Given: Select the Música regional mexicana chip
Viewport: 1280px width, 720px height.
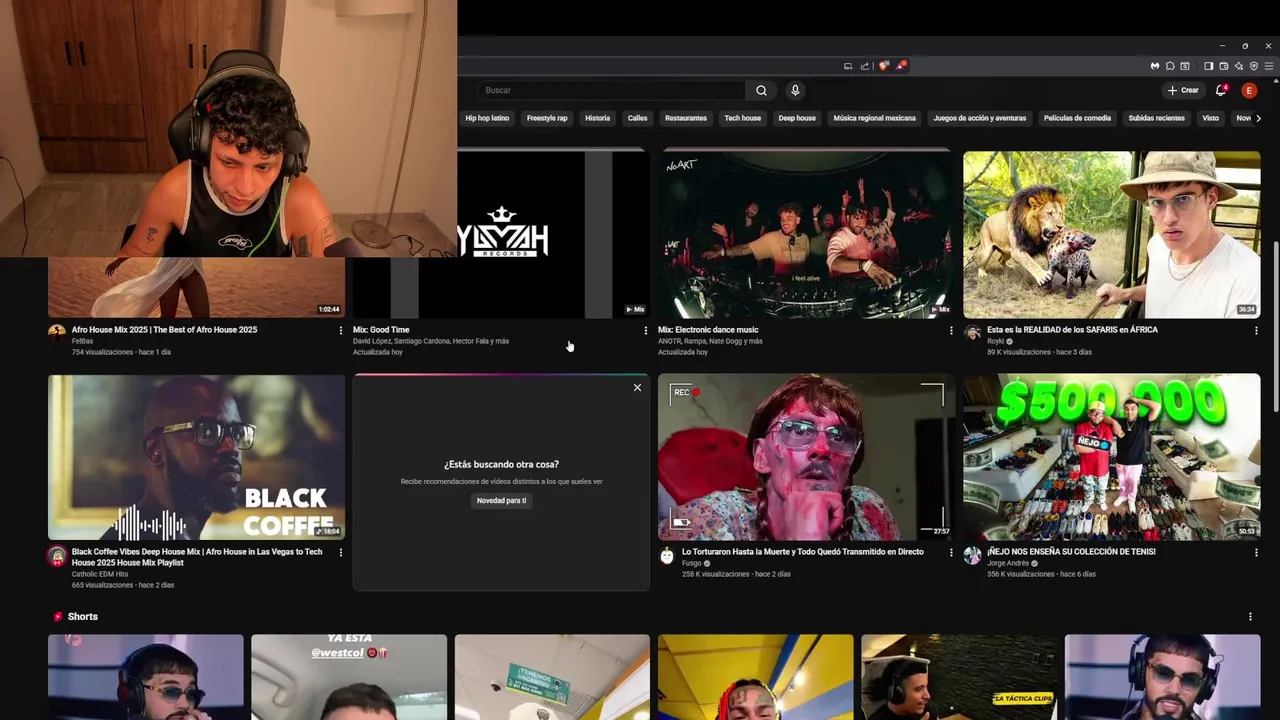Looking at the screenshot, I should [874, 118].
